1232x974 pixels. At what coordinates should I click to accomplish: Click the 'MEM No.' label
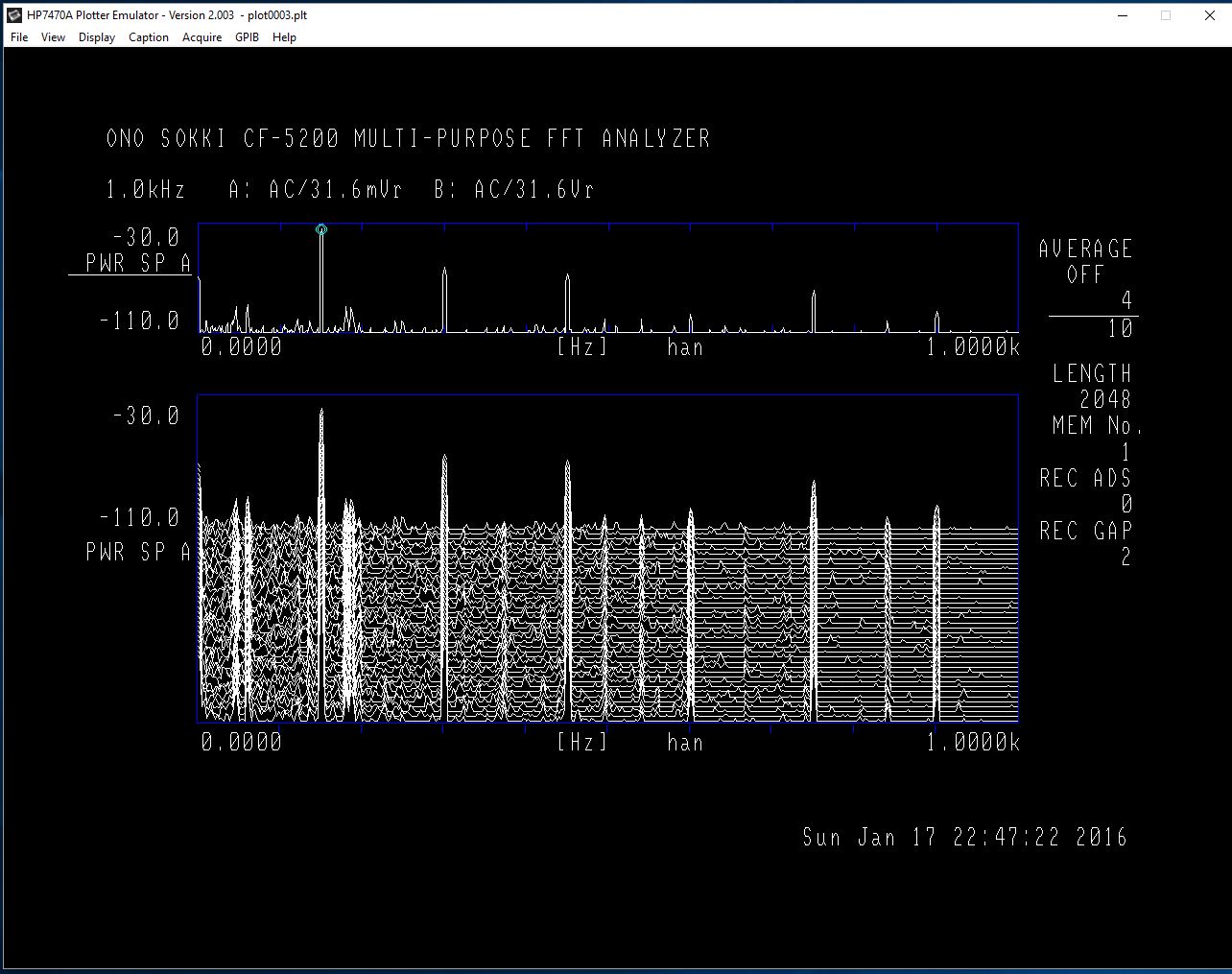tap(1097, 425)
